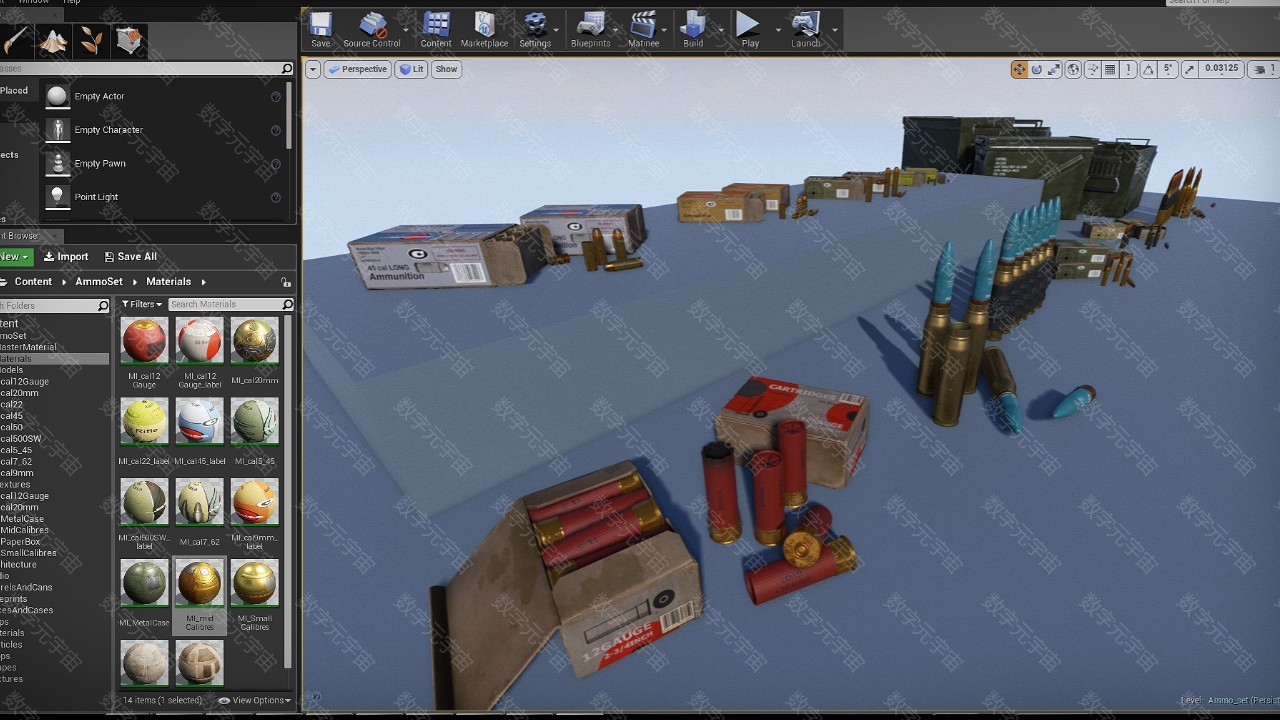Open the Matinee dropdown arrow
The image size is (1280, 720).
(665, 29)
